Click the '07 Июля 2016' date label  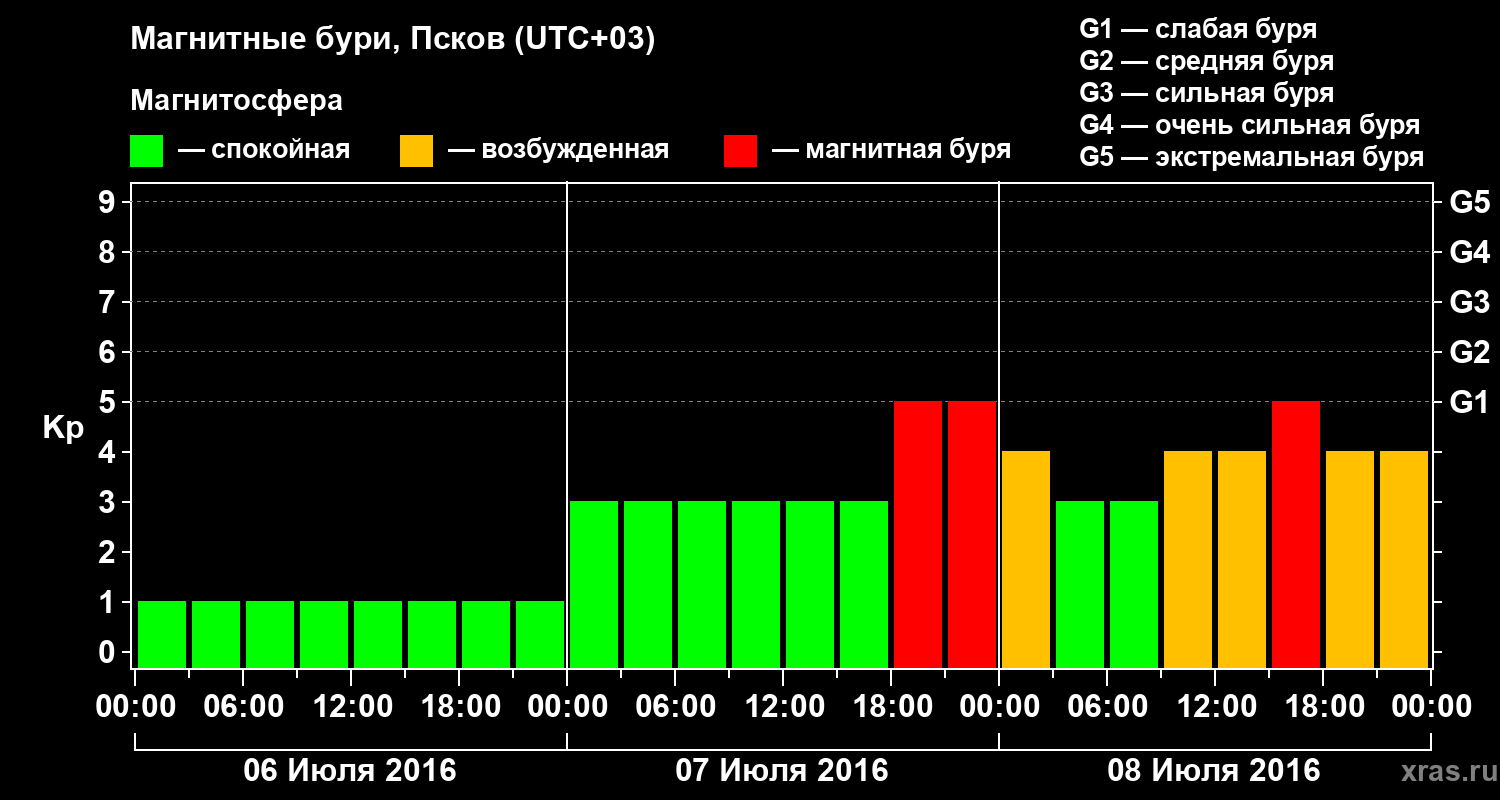pos(782,771)
